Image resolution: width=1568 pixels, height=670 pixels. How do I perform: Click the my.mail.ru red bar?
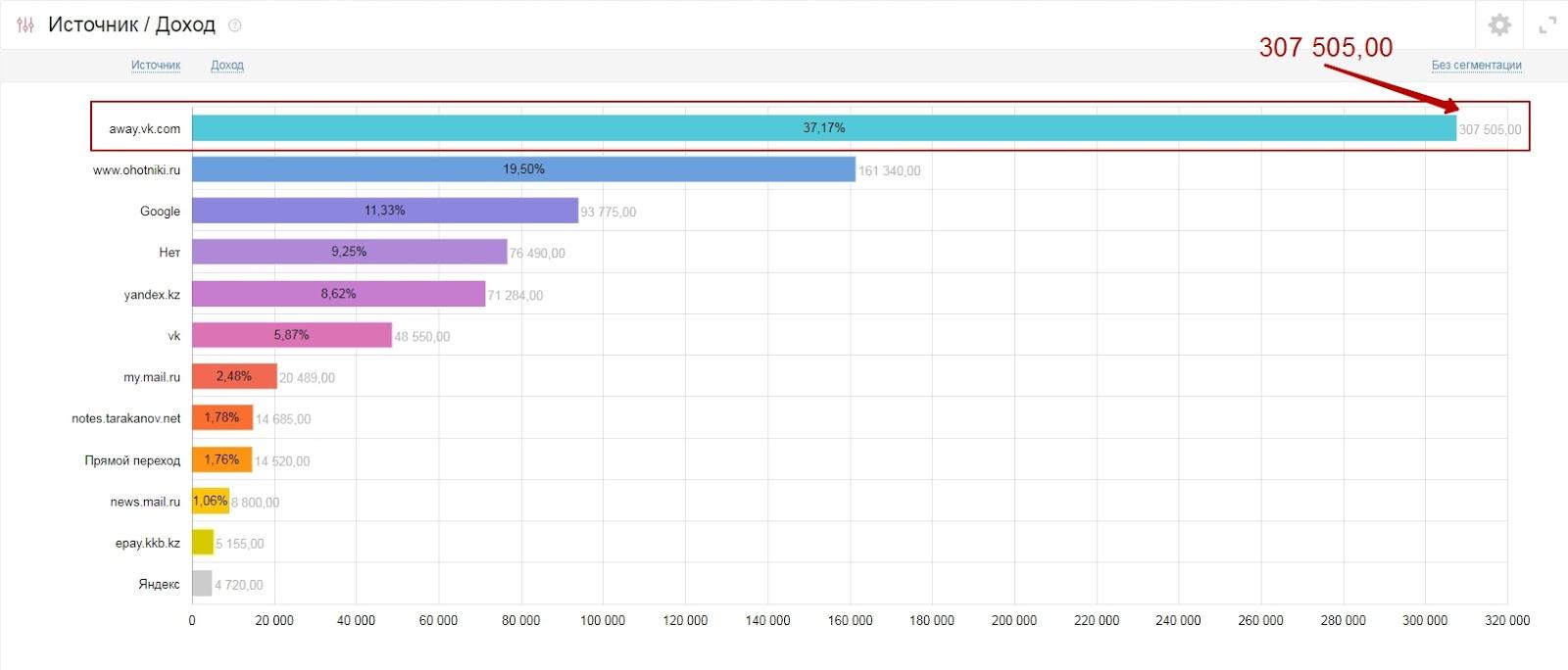pos(234,376)
